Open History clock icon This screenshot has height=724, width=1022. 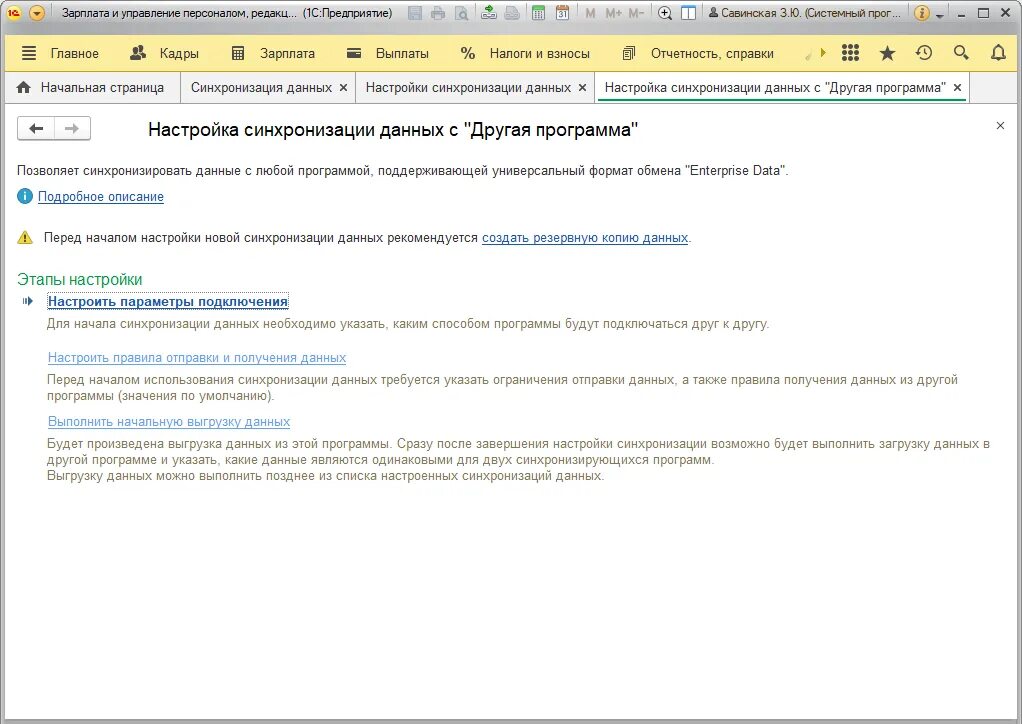tap(924, 53)
